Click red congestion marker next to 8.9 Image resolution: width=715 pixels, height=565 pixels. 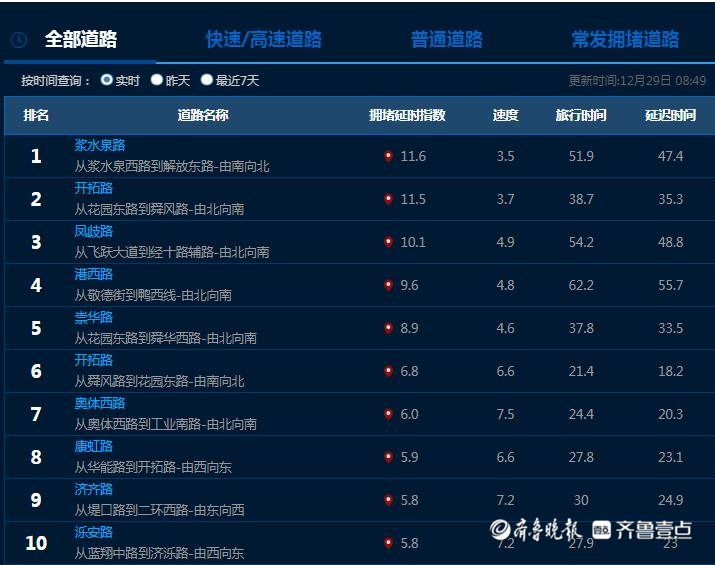tap(388, 328)
